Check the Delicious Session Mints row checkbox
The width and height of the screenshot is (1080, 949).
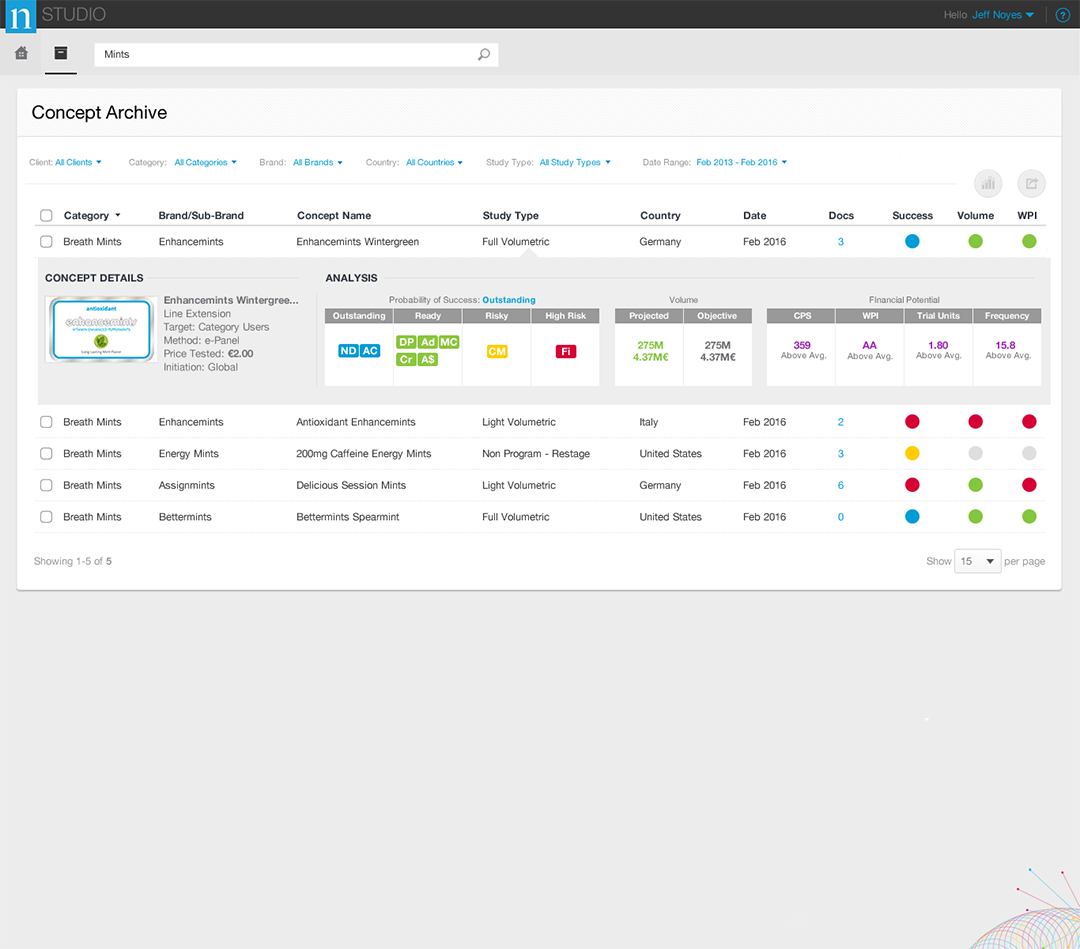(46, 486)
